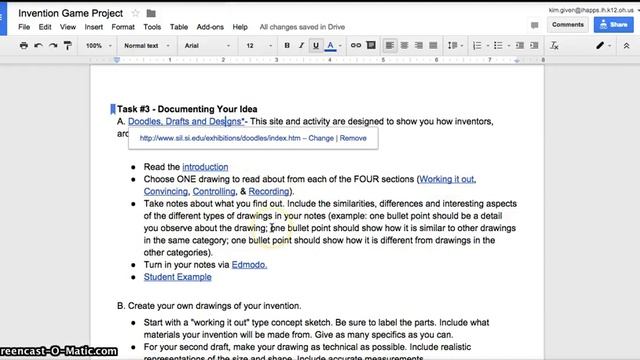
Task: Clear formatting with the Tx icon
Action: [554, 45]
